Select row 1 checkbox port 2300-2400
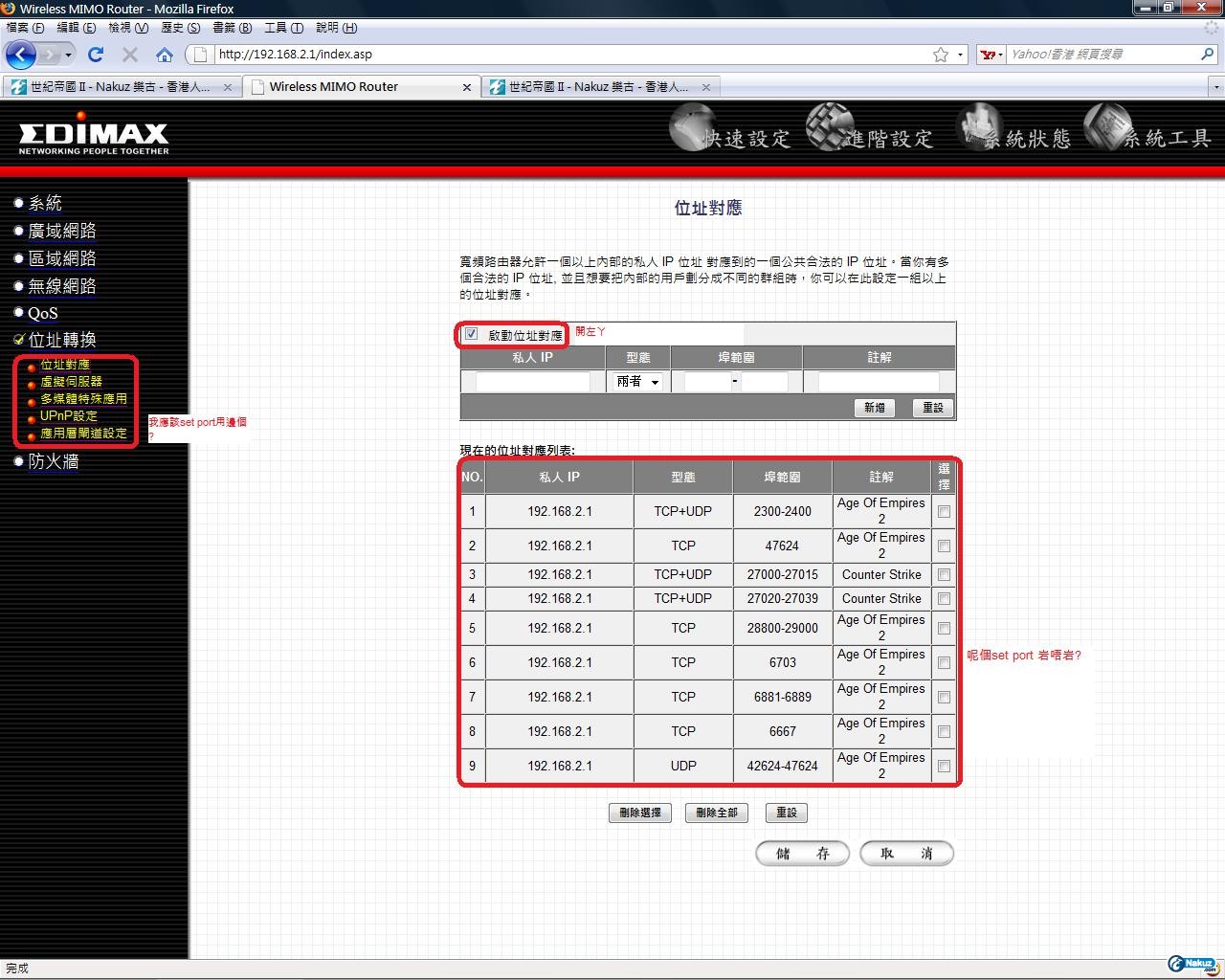This screenshot has width=1225, height=980. pos(944,512)
